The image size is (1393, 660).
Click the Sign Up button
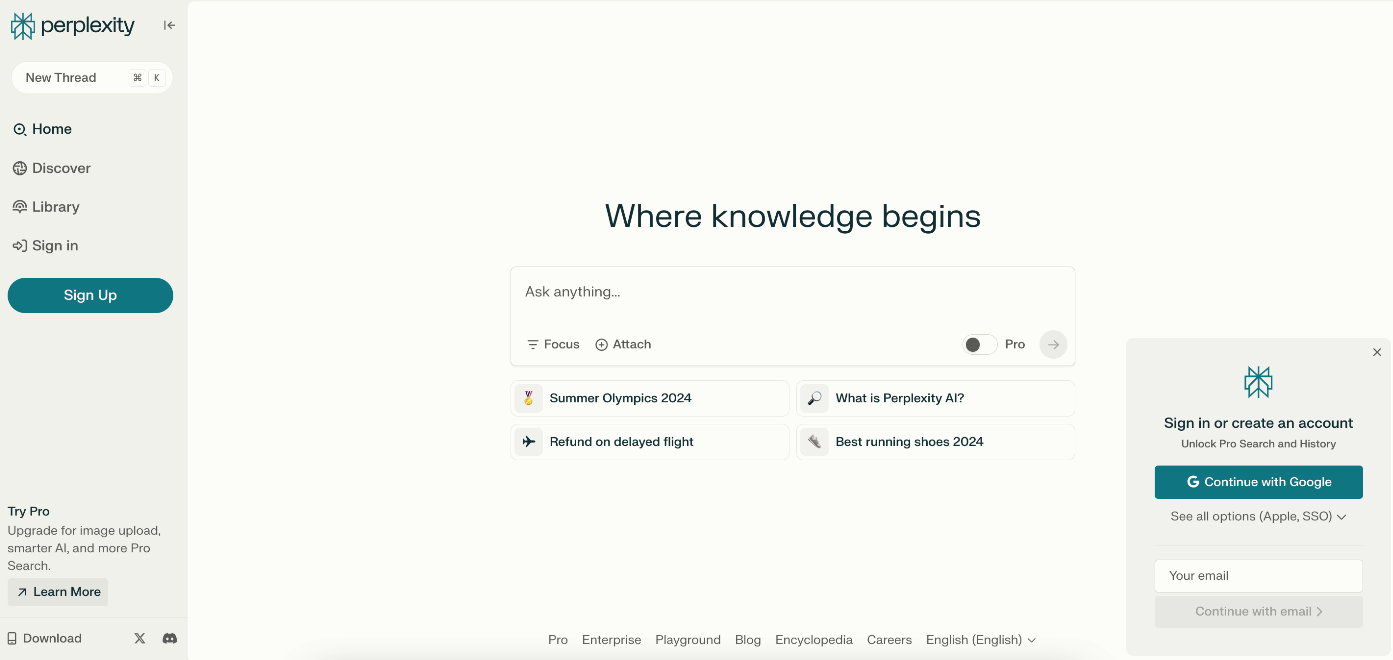(90, 295)
